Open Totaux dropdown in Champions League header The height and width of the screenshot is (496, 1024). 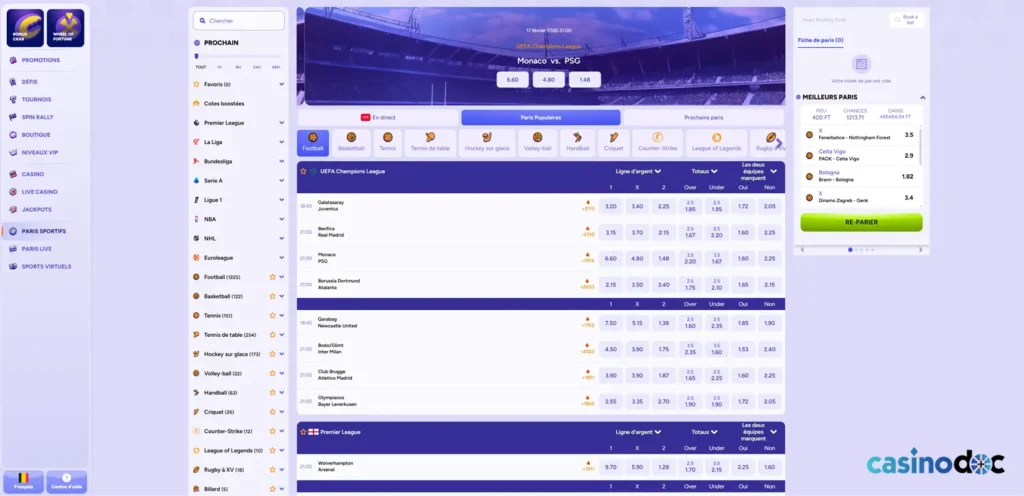click(x=705, y=171)
